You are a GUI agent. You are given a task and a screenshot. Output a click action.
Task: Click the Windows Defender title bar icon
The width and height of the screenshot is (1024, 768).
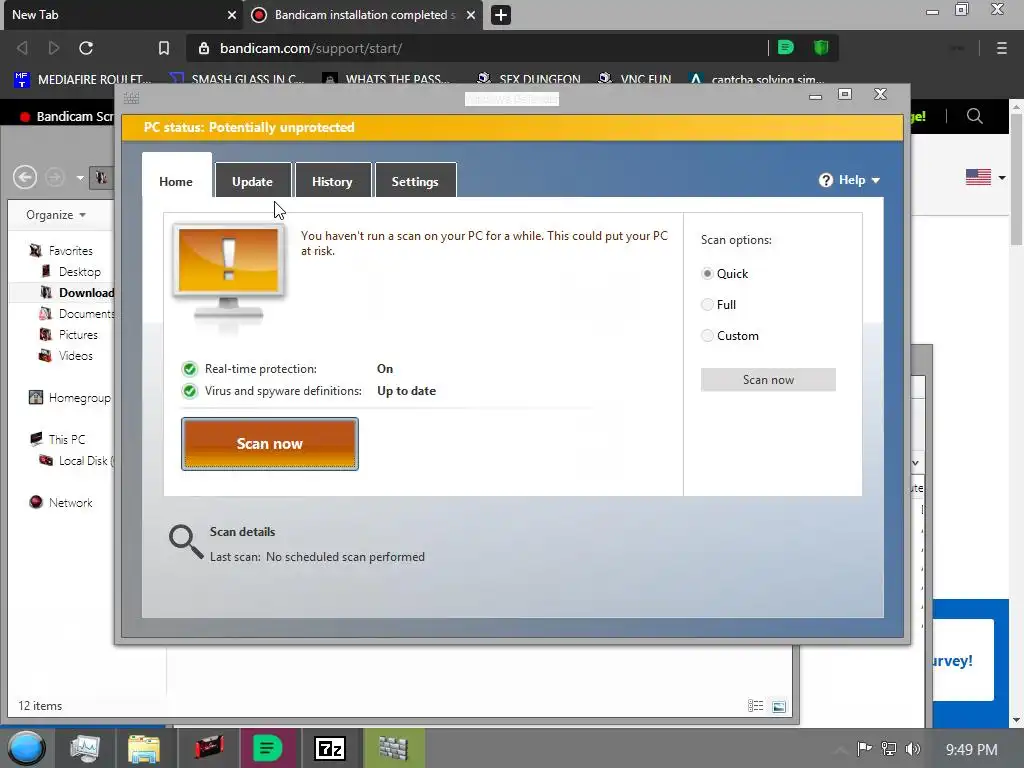(x=131, y=99)
